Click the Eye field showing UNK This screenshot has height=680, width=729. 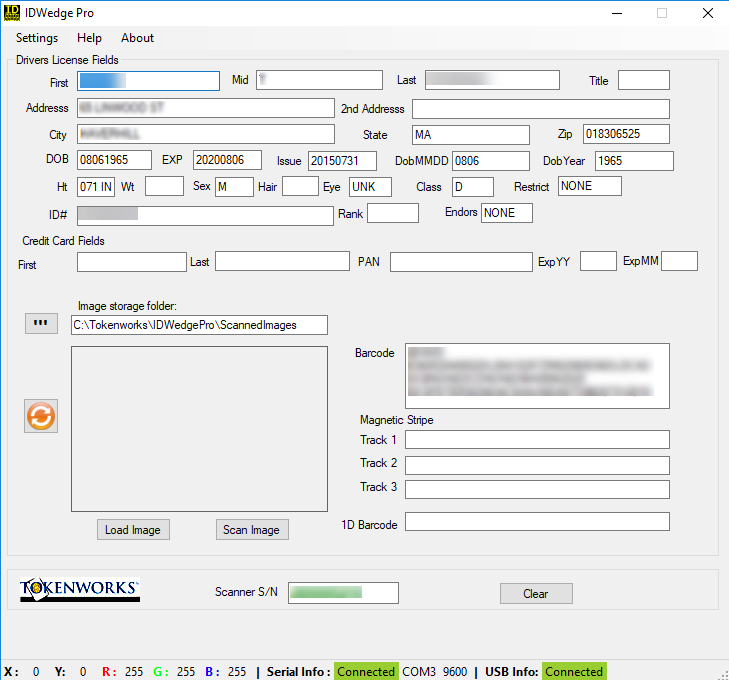(x=370, y=187)
